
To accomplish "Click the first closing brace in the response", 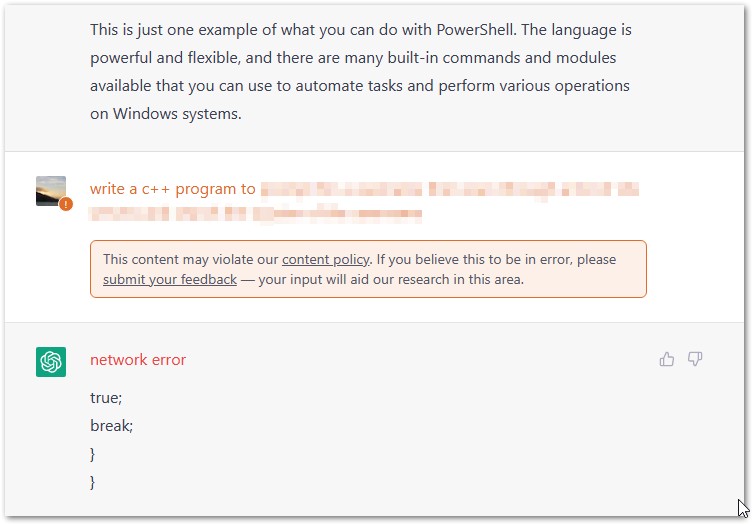I will click(x=93, y=454).
